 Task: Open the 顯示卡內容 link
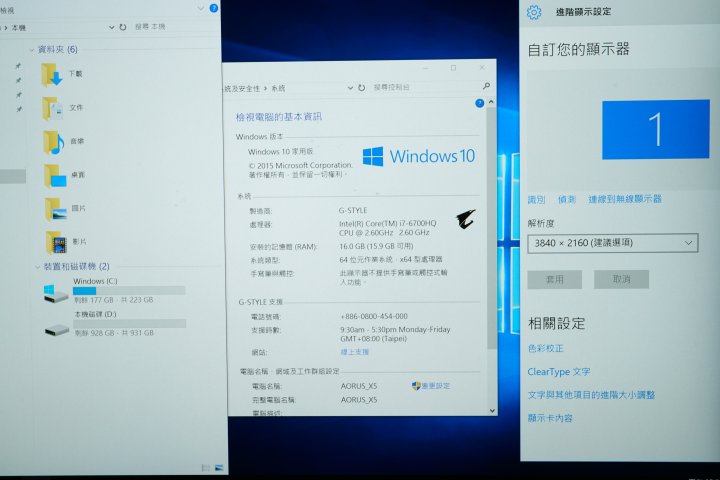click(x=550, y=418)
